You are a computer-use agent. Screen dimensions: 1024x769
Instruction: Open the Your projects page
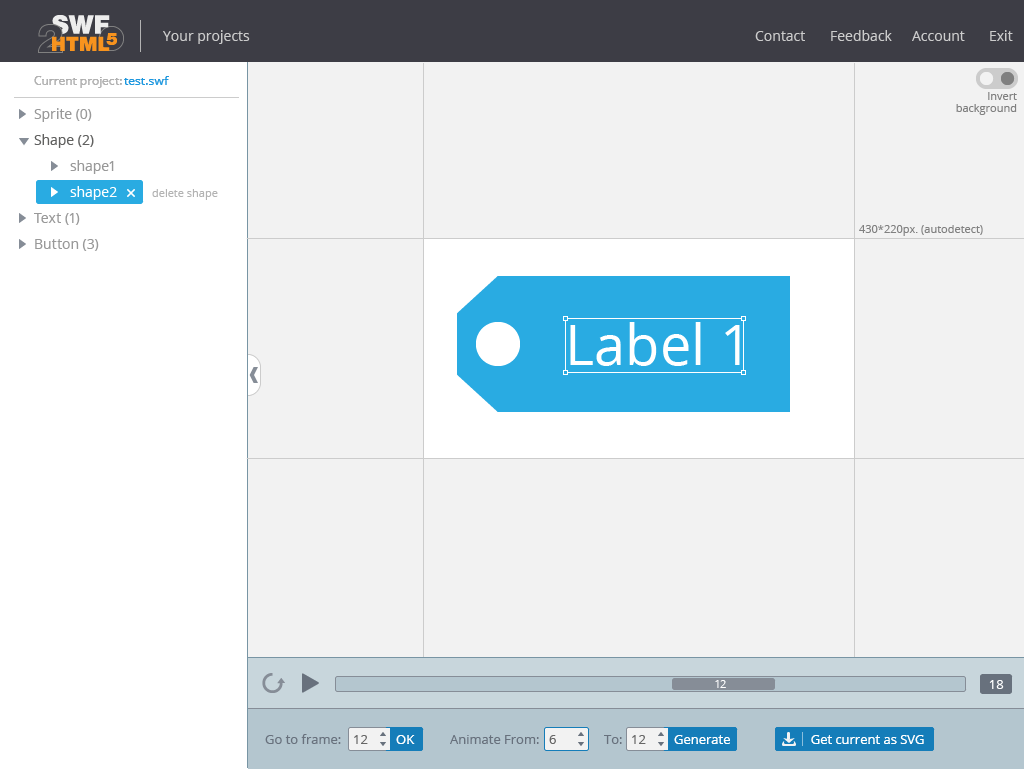tap(206, 36)
